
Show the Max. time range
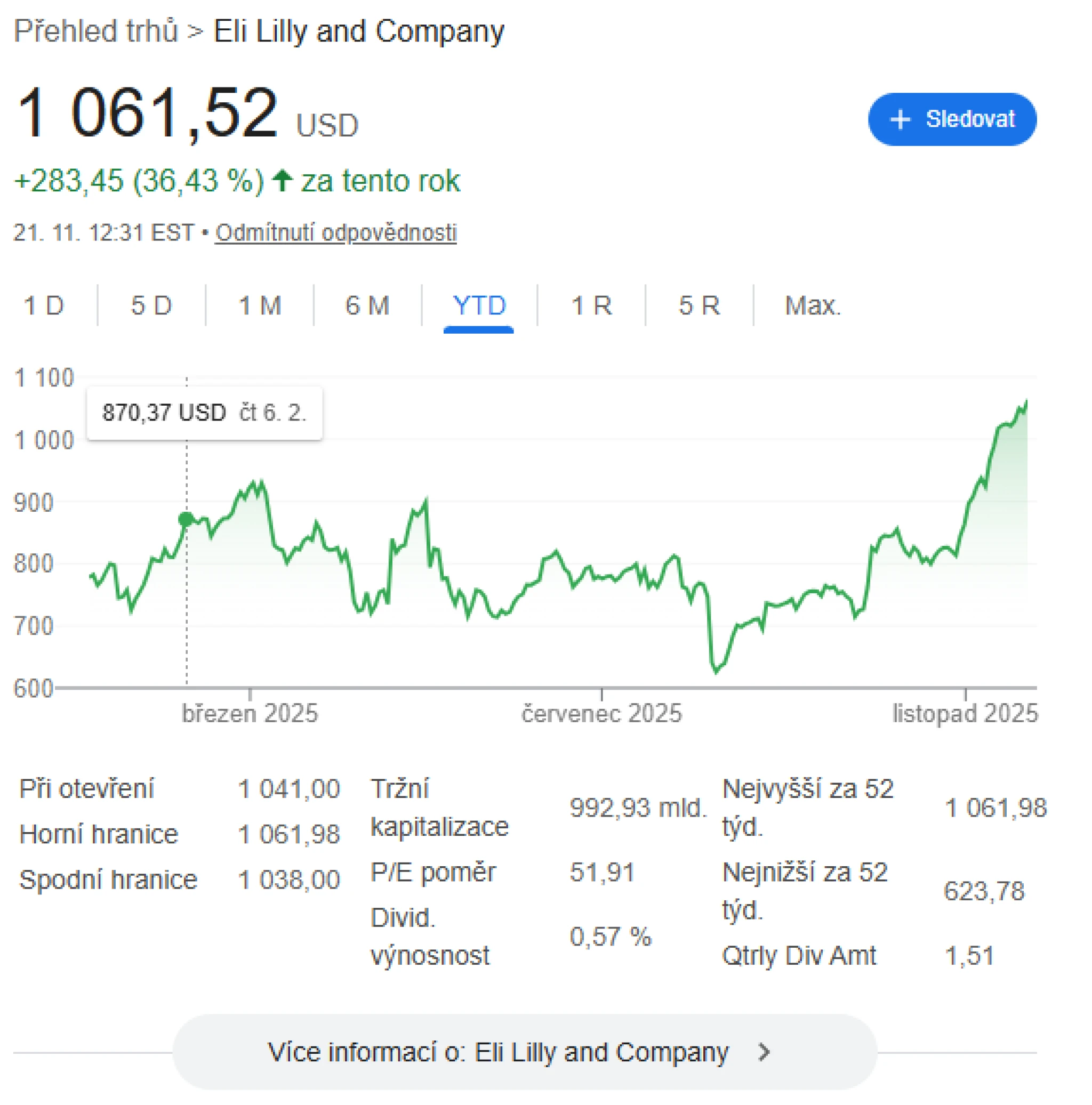[x=812, y=305]
